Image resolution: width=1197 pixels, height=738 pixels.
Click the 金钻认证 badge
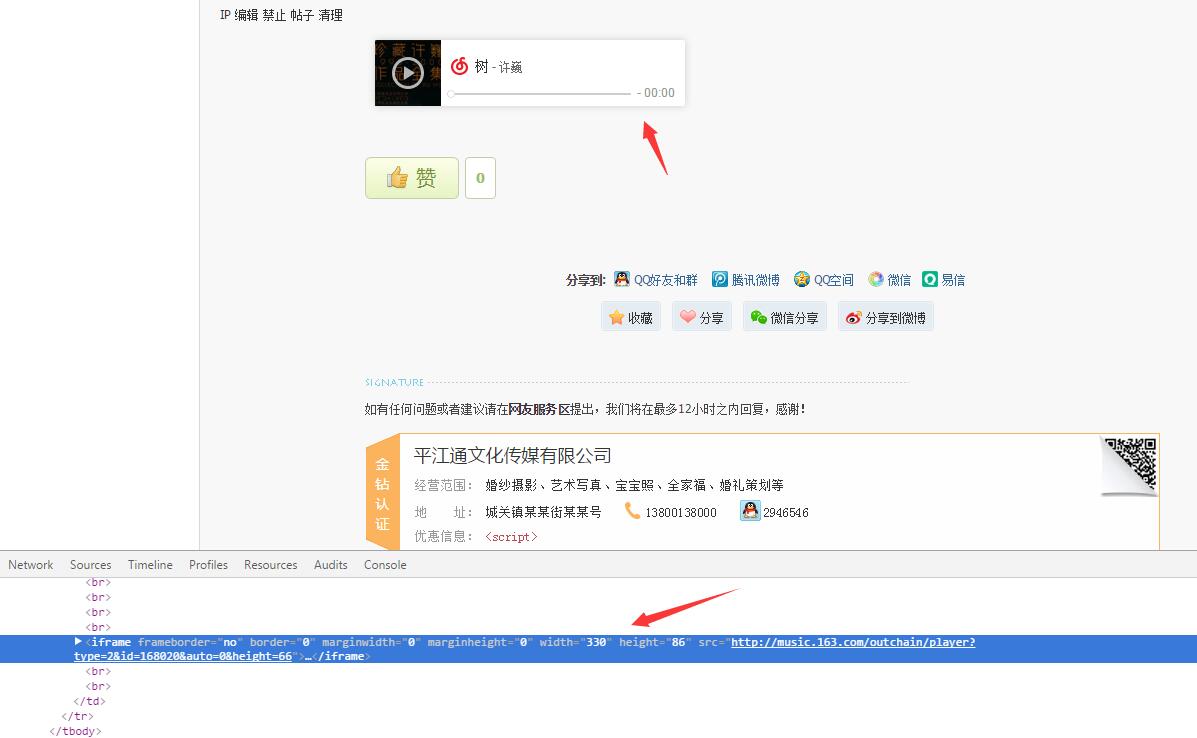click(382, 492)
